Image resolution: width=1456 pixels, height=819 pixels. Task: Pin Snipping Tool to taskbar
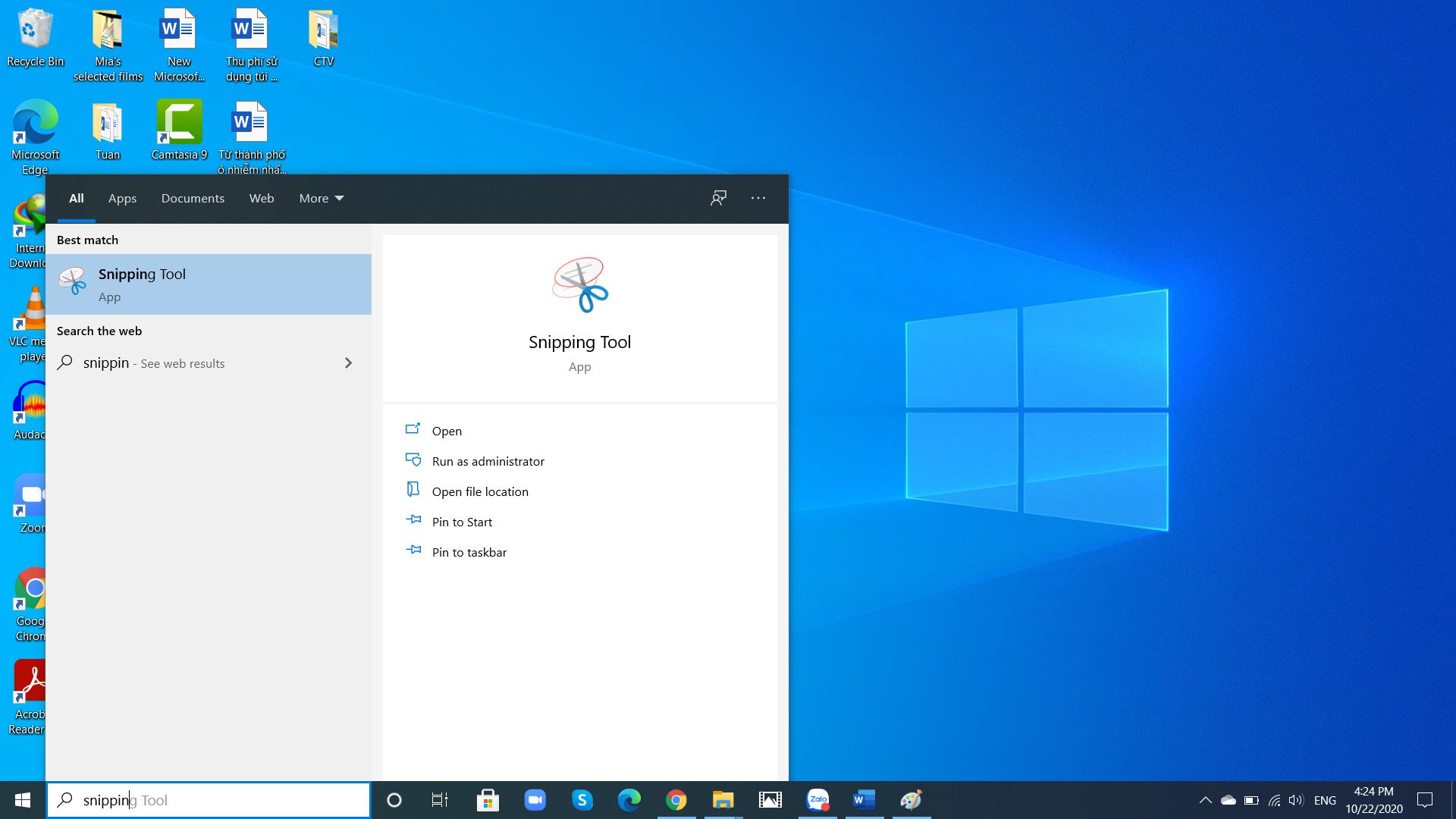(x=469, y=551)
